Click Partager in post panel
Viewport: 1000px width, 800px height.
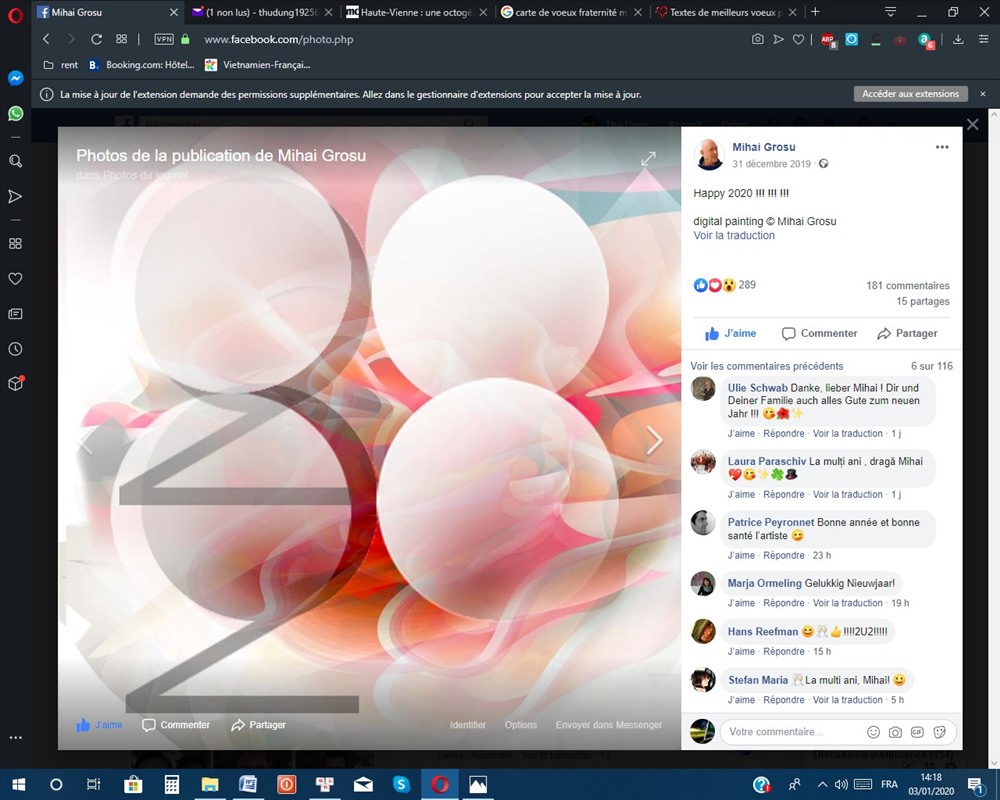pos(907,334)
